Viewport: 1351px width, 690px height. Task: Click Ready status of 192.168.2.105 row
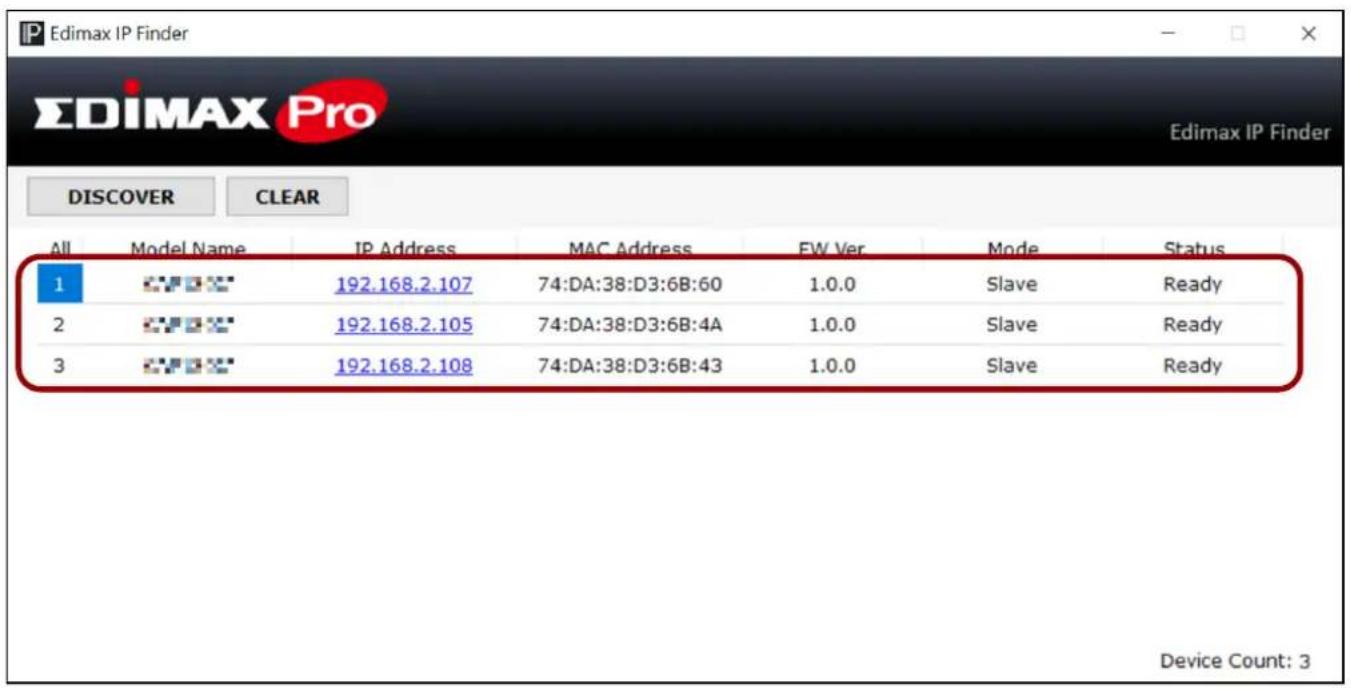(x=1192, y=325)
